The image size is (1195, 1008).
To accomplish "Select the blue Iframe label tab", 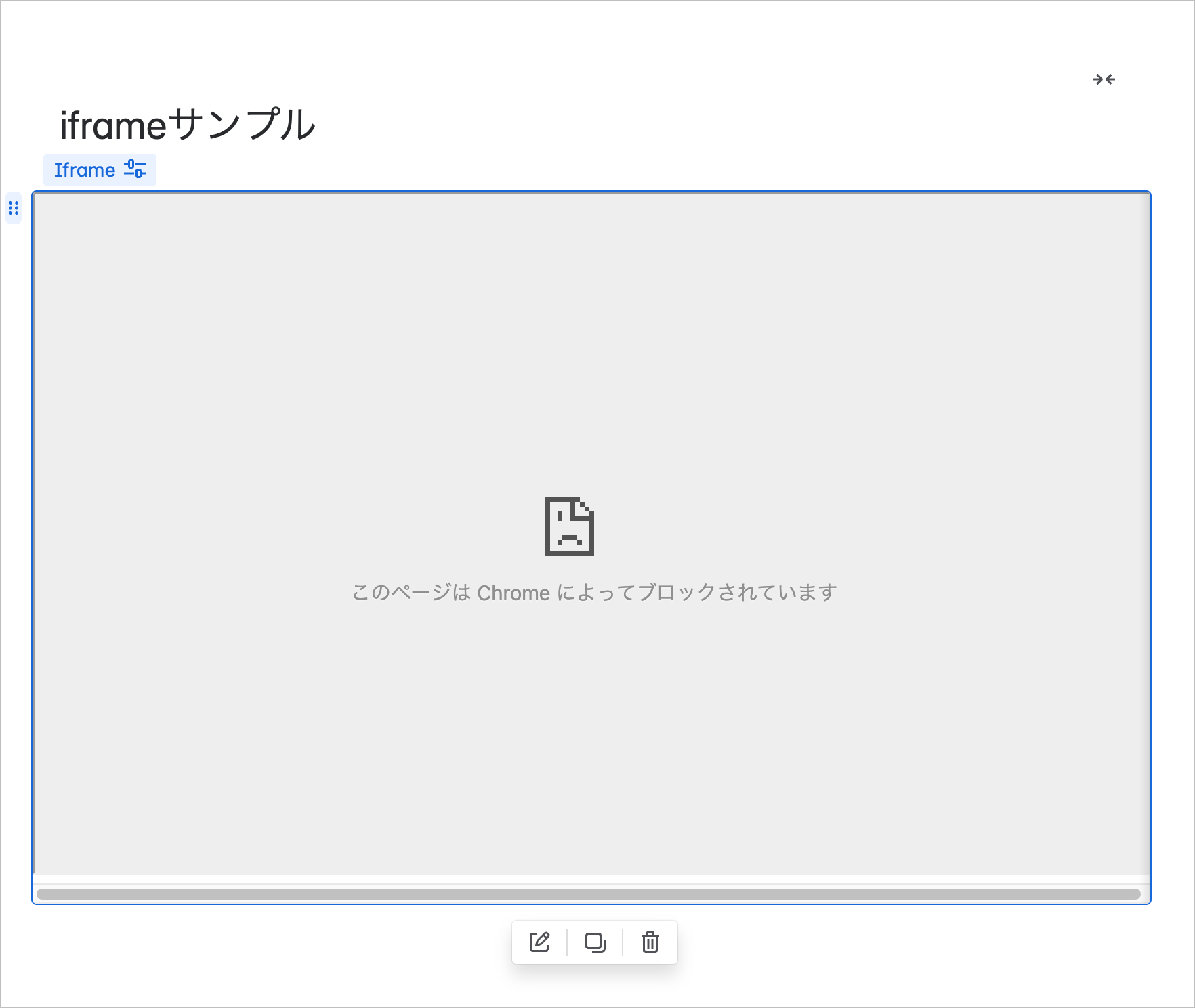I will point(85,169).
